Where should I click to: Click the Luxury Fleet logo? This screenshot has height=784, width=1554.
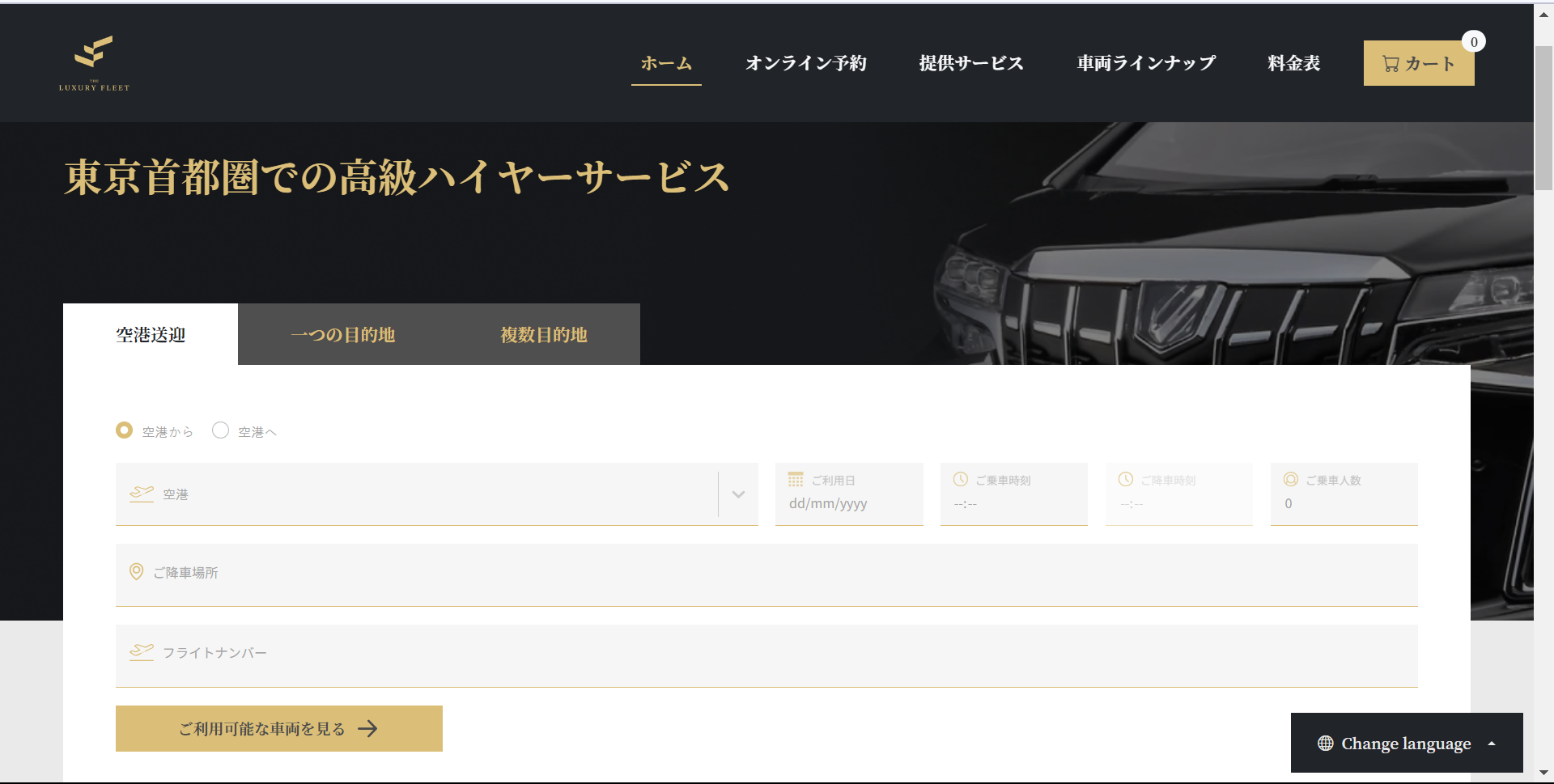pos(94,63)
